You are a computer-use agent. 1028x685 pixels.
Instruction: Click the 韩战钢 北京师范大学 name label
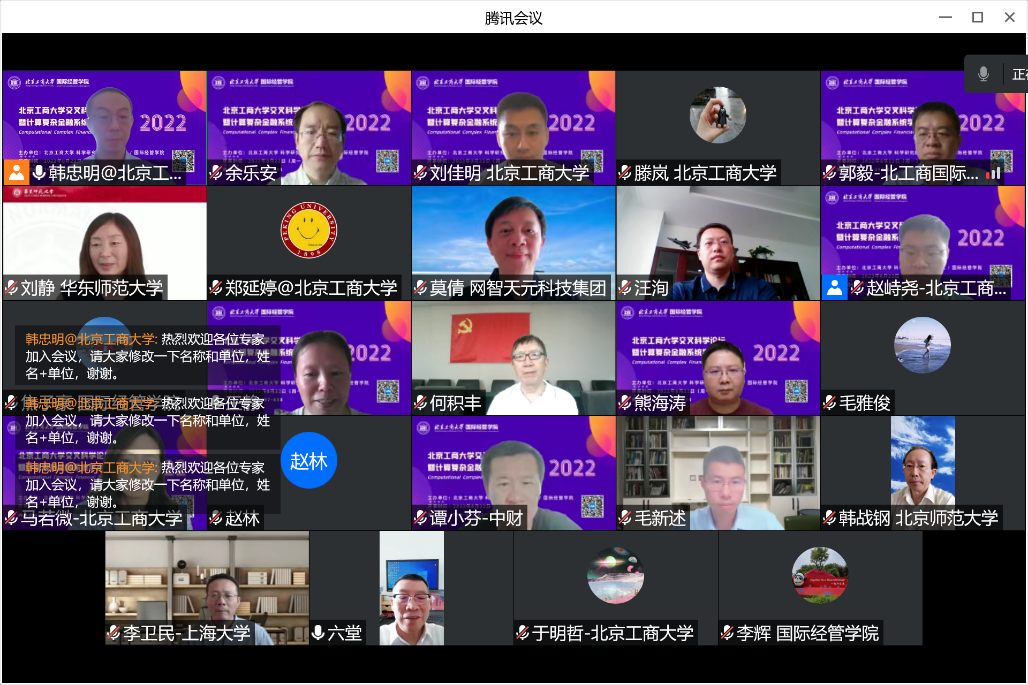click(918, 518)
